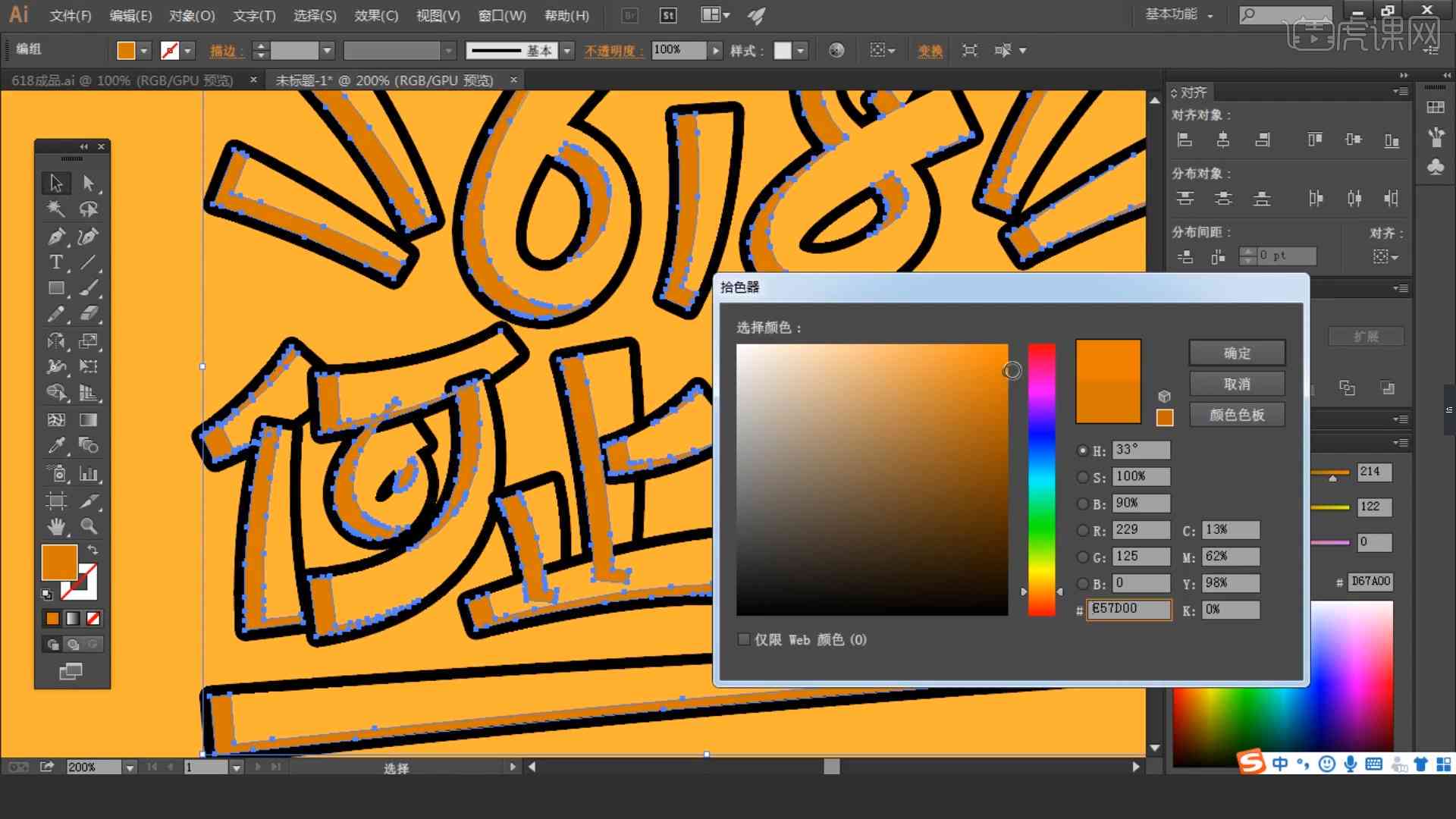This screenshot has width=1456, height=819.
Task: Select the Line Segment tool
Action: (89, 262)
